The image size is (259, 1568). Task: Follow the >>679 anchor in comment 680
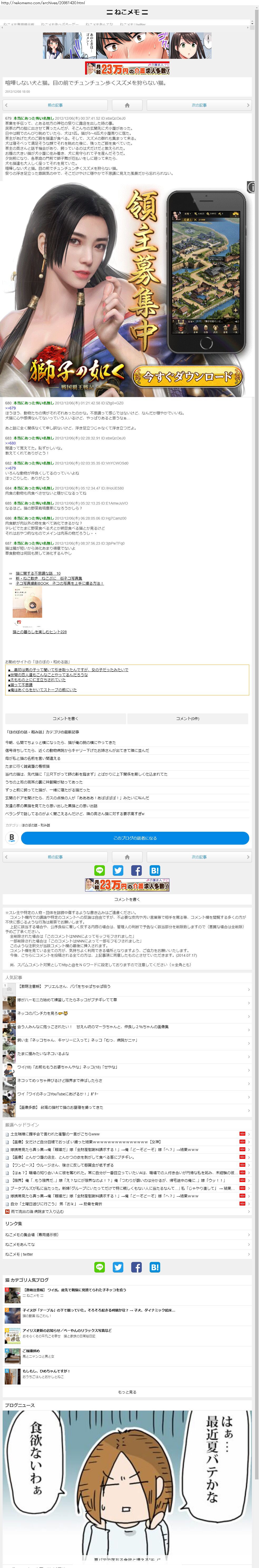[10, 408]
